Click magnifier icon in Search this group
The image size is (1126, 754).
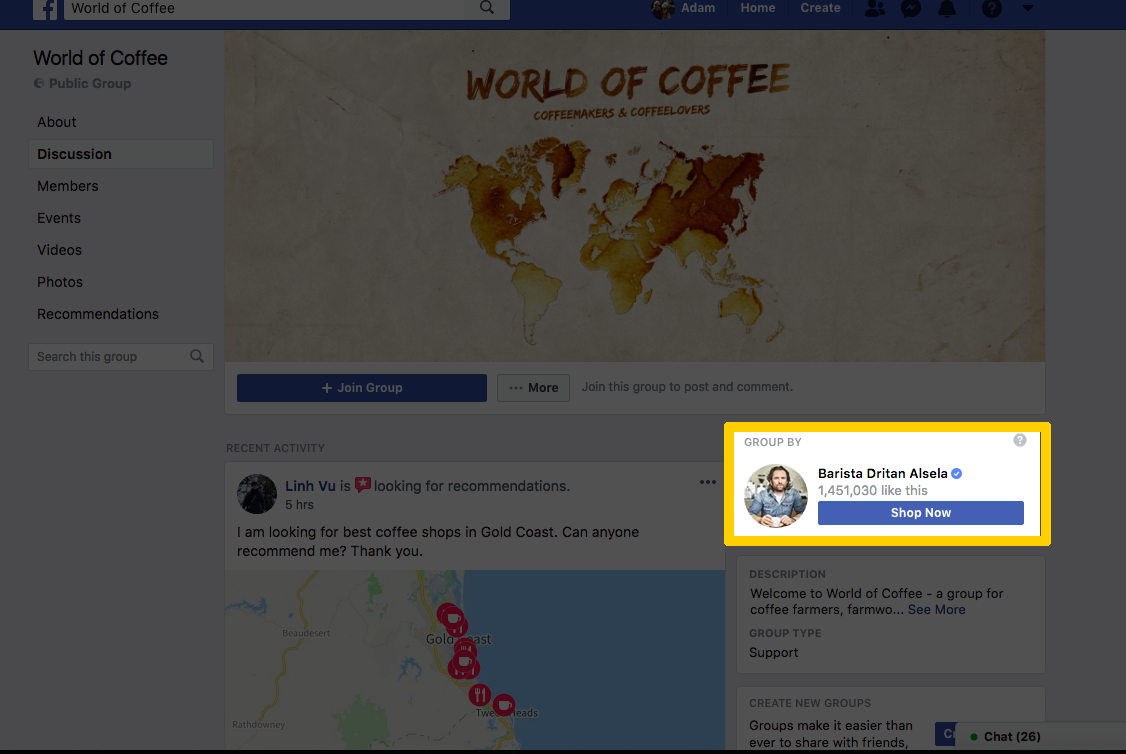197,356
